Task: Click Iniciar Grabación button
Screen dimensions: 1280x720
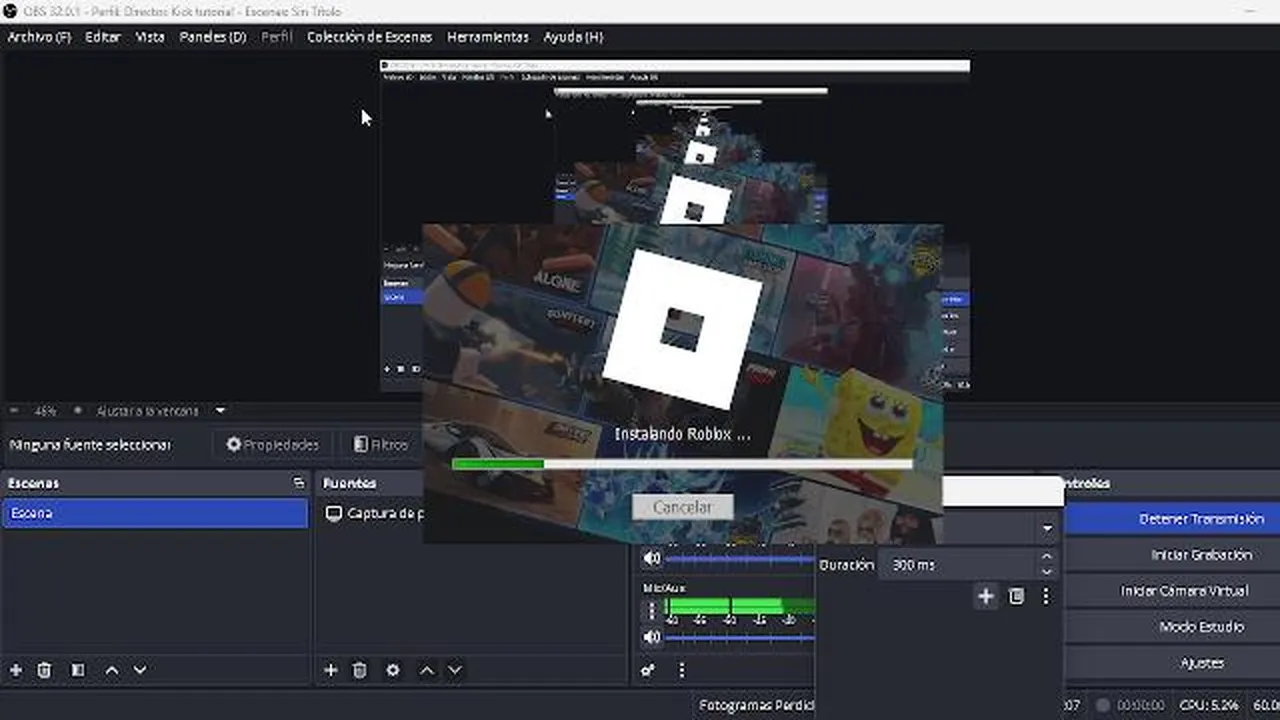Action: click(1172, 555)
